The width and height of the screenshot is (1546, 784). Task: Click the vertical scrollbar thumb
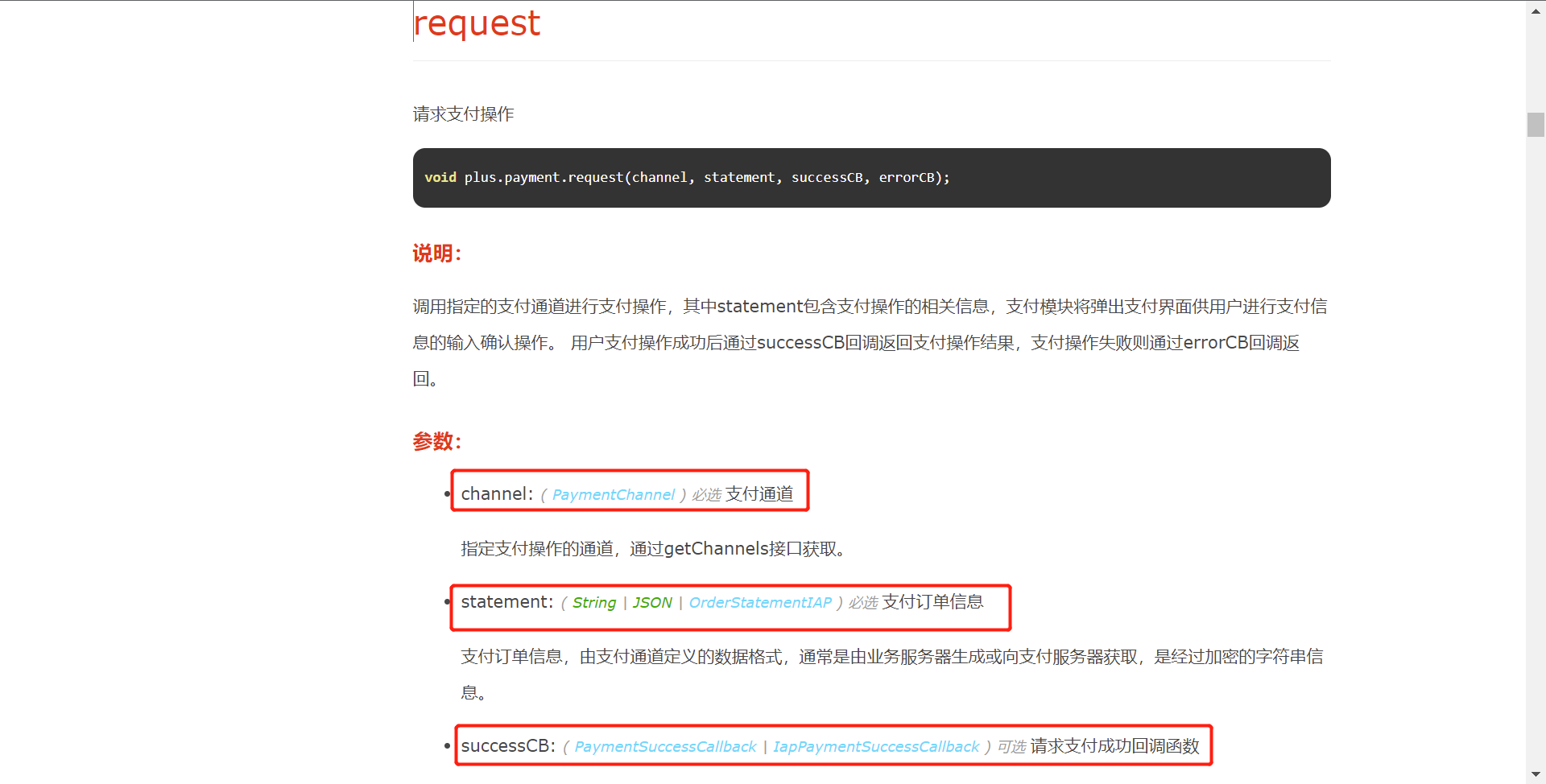point(1536,125)
